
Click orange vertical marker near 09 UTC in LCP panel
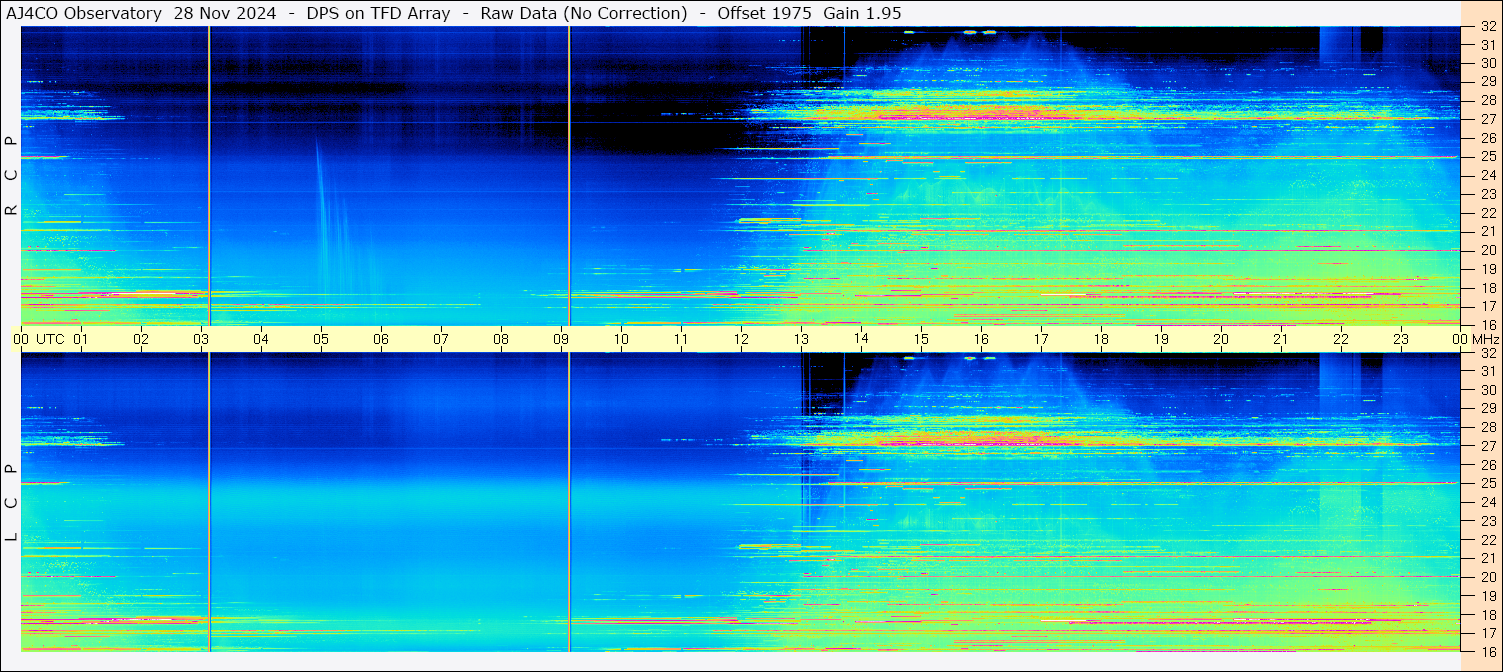point(568,500)
